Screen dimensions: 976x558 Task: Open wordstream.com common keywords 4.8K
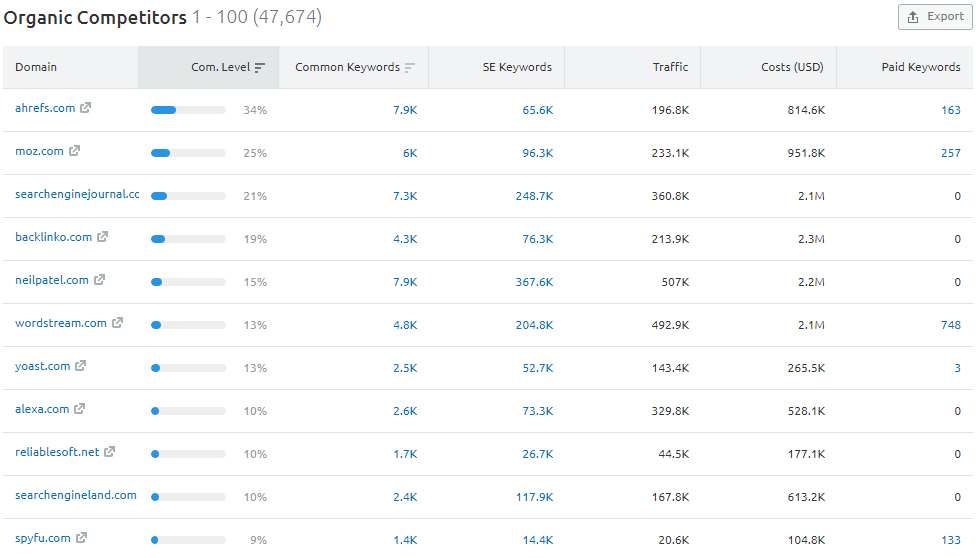pos(405,324)
